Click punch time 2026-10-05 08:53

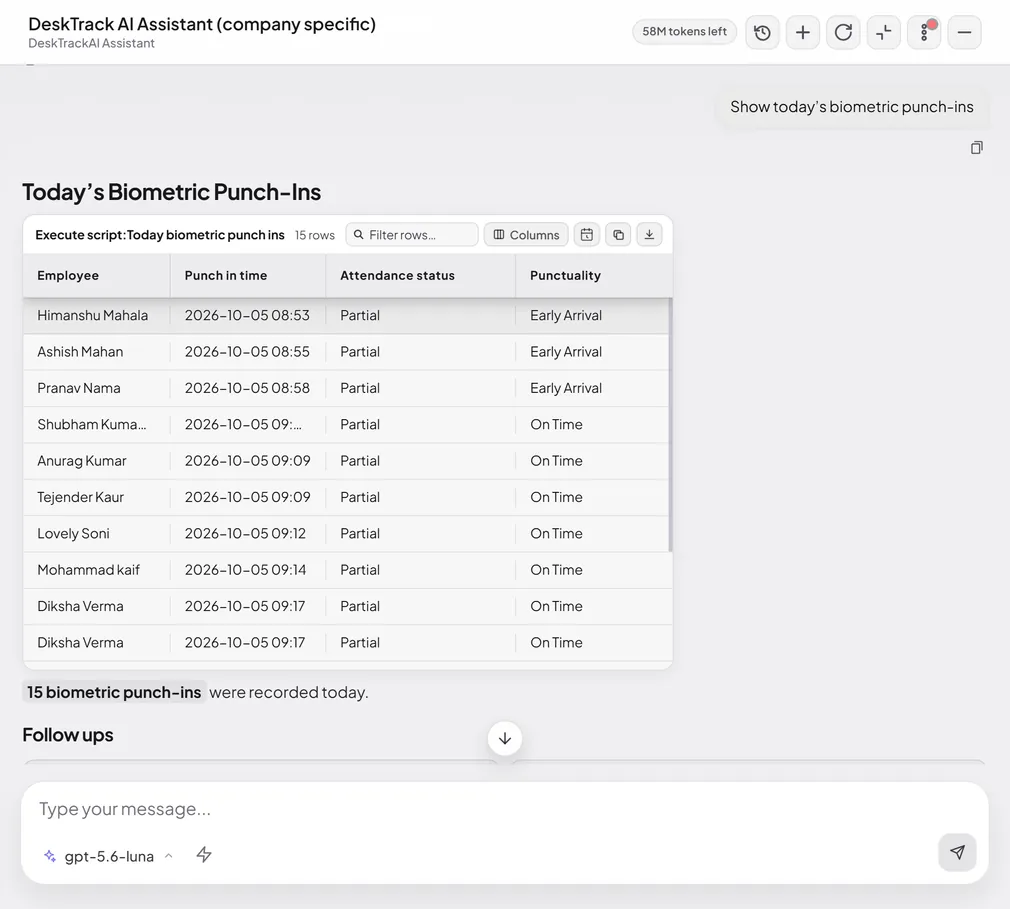(247, 316)
